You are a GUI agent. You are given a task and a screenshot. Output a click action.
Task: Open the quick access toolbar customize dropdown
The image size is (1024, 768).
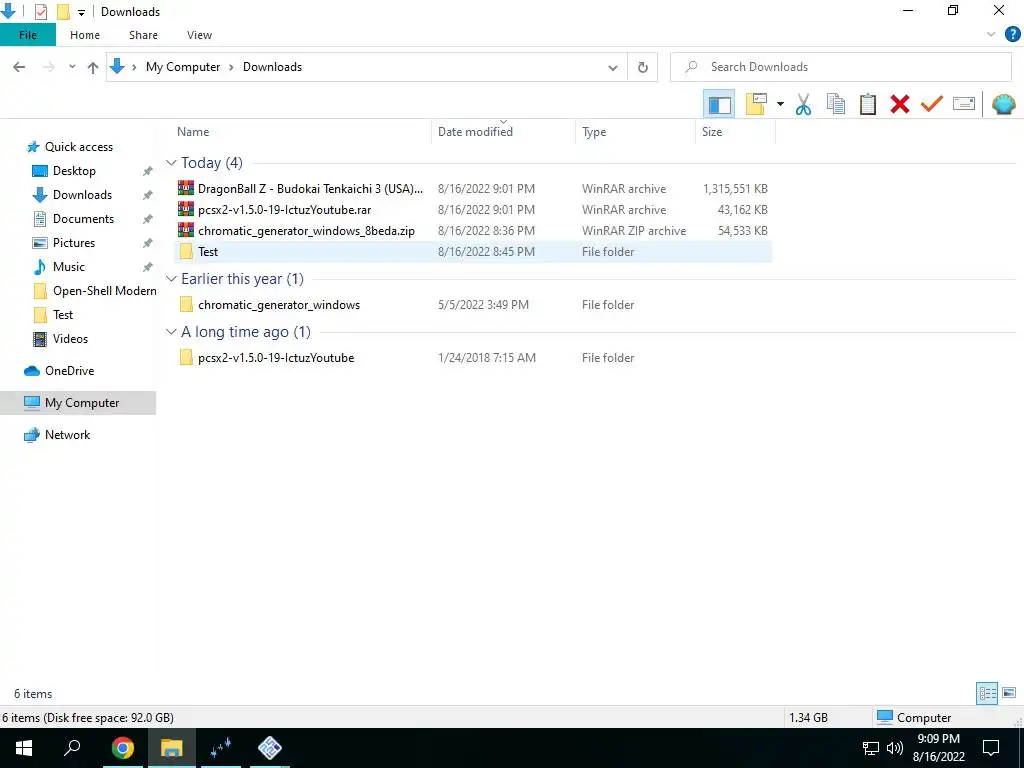click(x=82, y=12)
